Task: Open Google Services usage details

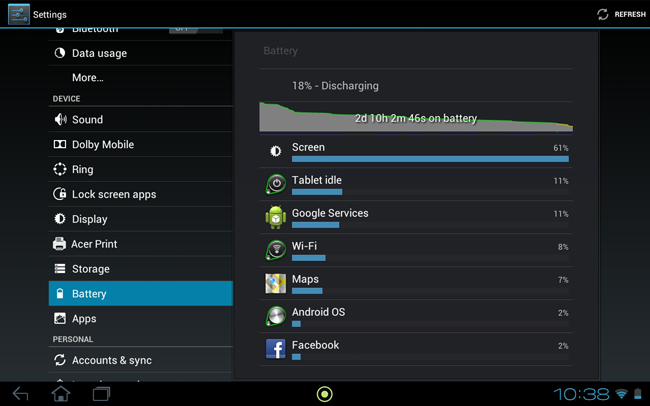Action: 416,217
